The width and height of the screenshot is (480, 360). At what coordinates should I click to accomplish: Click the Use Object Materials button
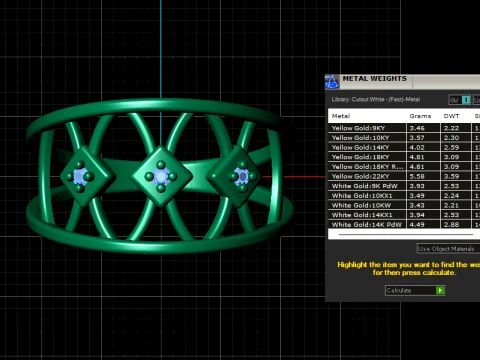(x=448, y=249)
